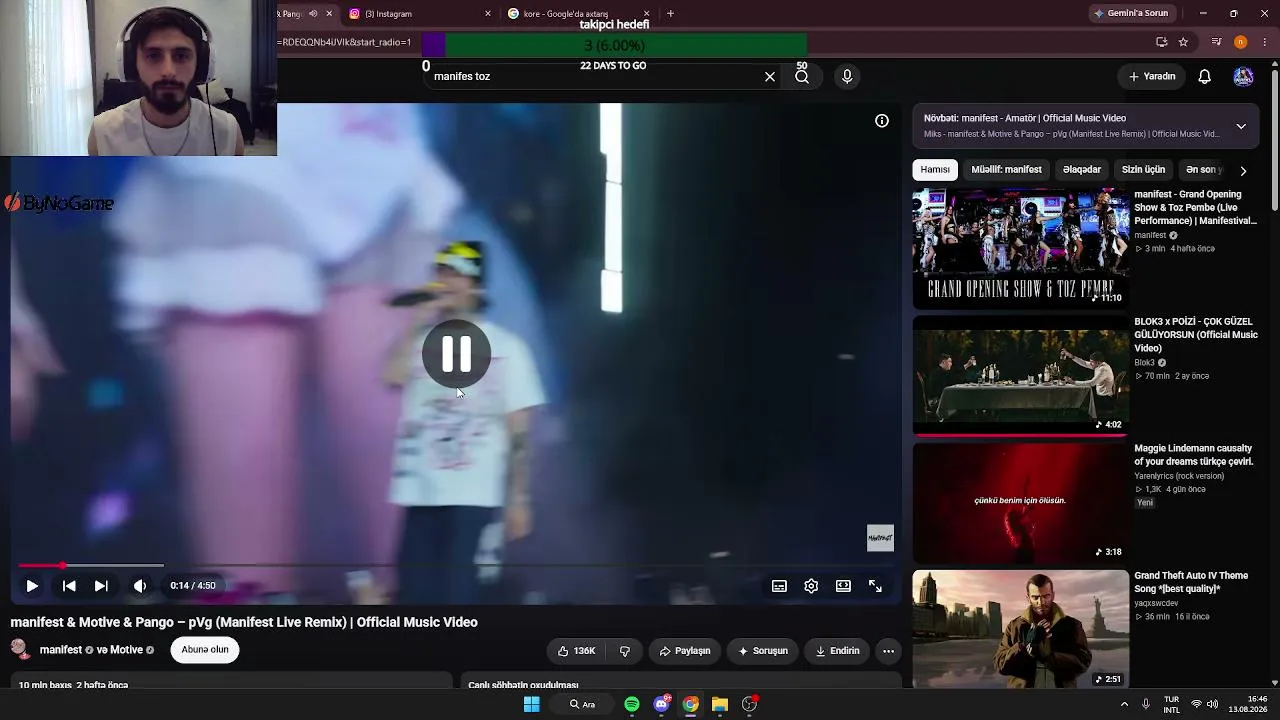The width and height of the screenshot is (1280, 720).
Task: Open a new browser tab
Action: (670, 14)
